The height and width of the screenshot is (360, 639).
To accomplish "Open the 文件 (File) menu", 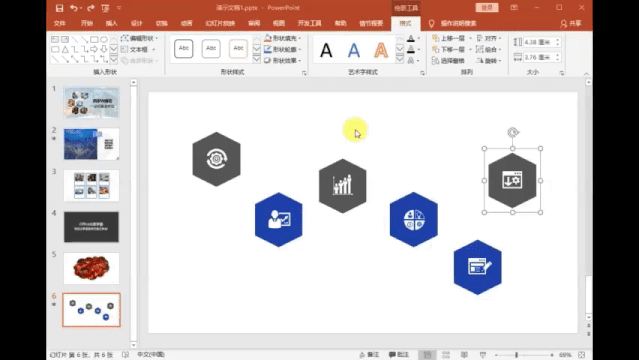I will (59, 24).
